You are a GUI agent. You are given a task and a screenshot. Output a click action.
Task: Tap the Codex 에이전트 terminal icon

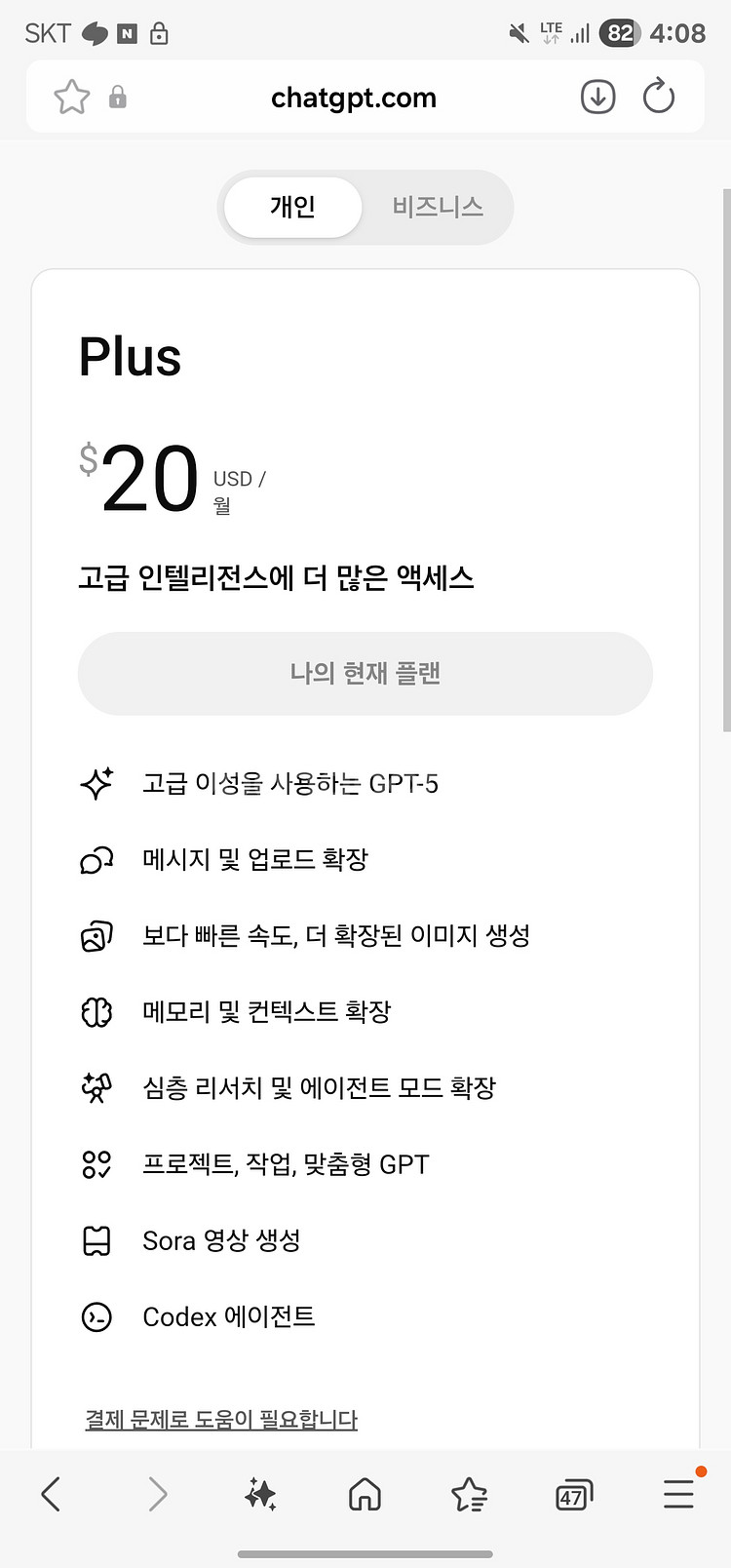(x=96, y=1317)
